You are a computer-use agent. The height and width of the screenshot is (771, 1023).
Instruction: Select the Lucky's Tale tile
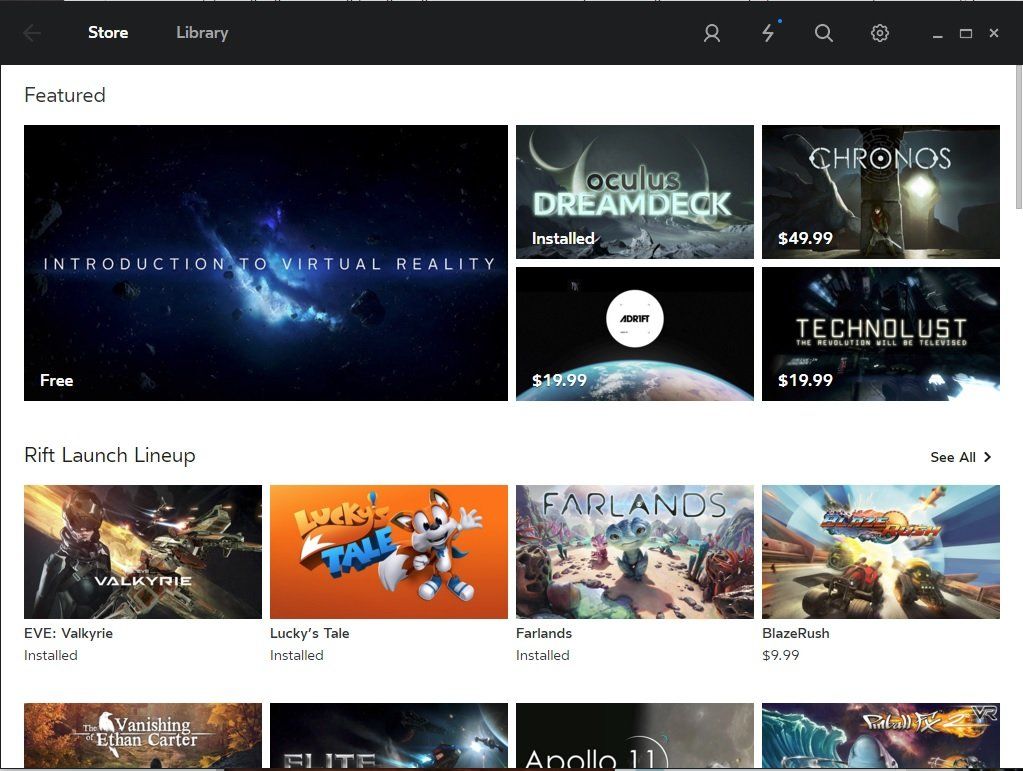[x=388, y=551]
